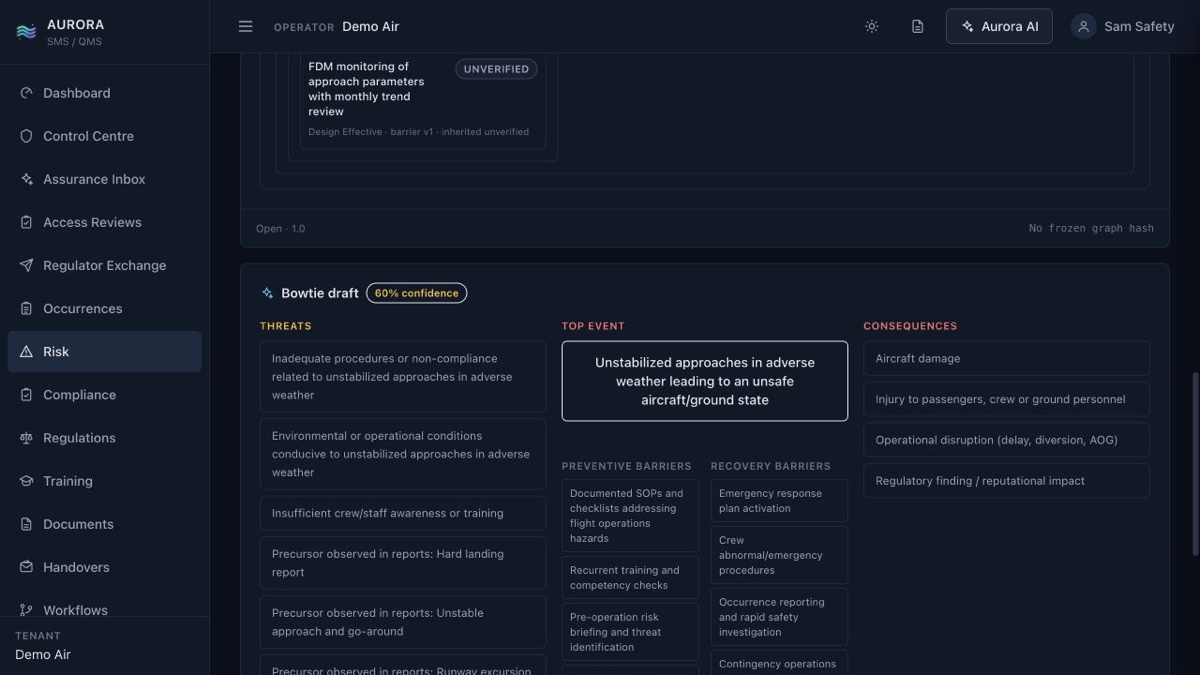Select the top event box
The height and width of the screenshot is (675, 1200).
tap(705, 381)
